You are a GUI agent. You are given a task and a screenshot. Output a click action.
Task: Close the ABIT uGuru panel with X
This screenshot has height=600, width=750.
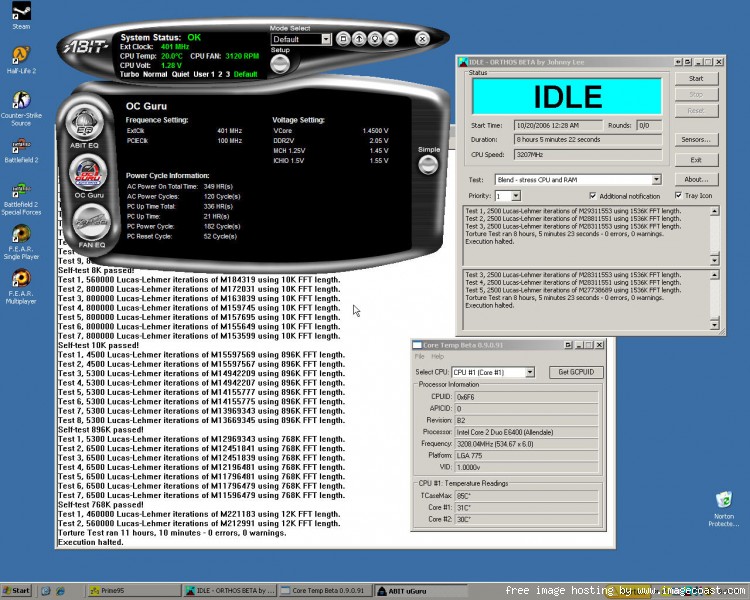pyautogui.click(x=422, y=39)
